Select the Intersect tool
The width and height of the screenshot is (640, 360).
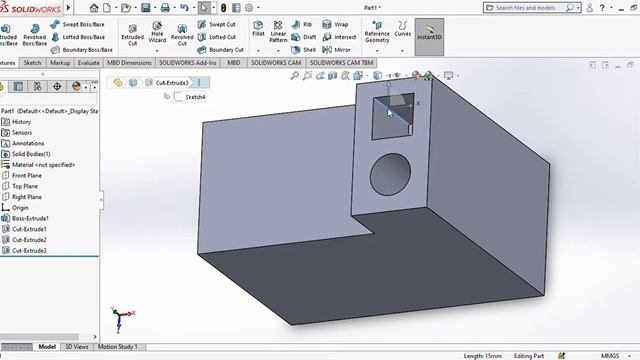coord(339,37)
